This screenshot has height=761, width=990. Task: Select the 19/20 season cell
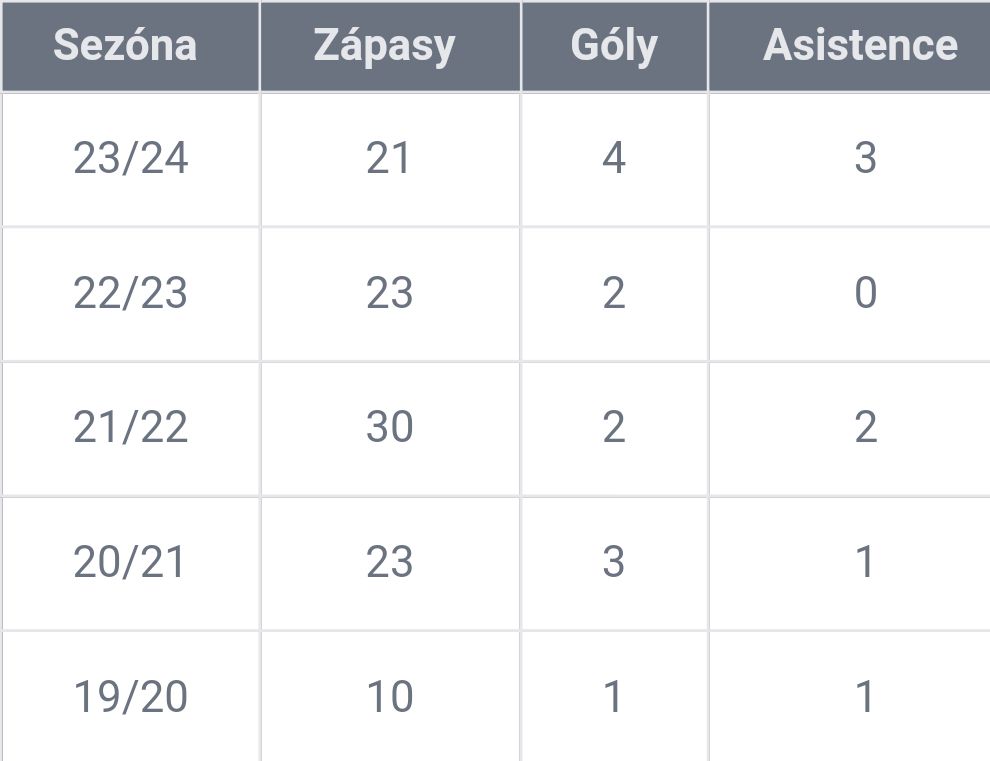[131, 697]
